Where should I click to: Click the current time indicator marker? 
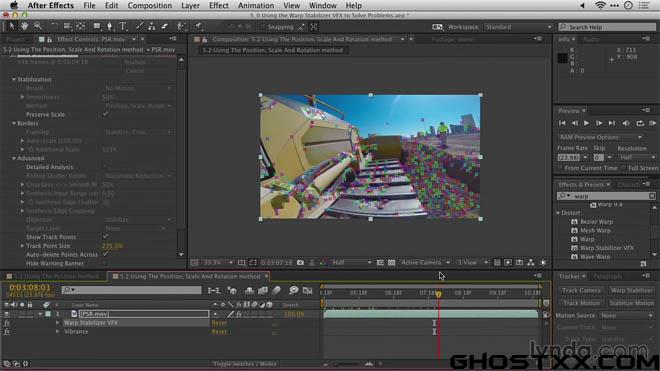tap(438, 294)
